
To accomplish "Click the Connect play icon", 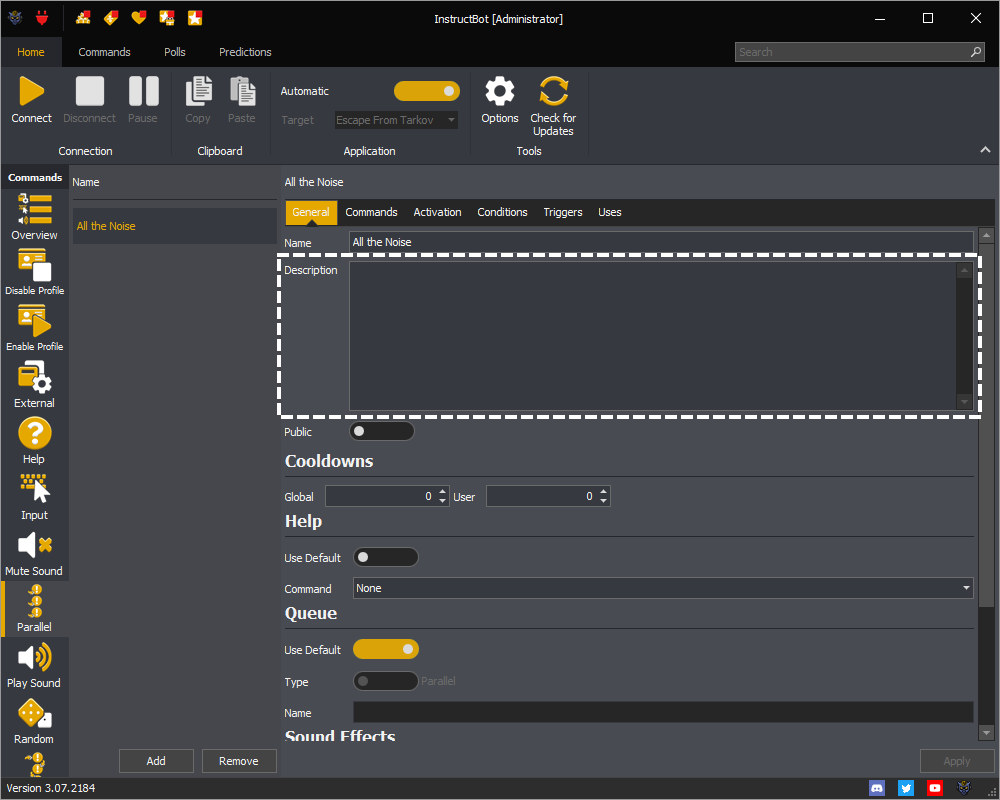I will tap(31, 91).
